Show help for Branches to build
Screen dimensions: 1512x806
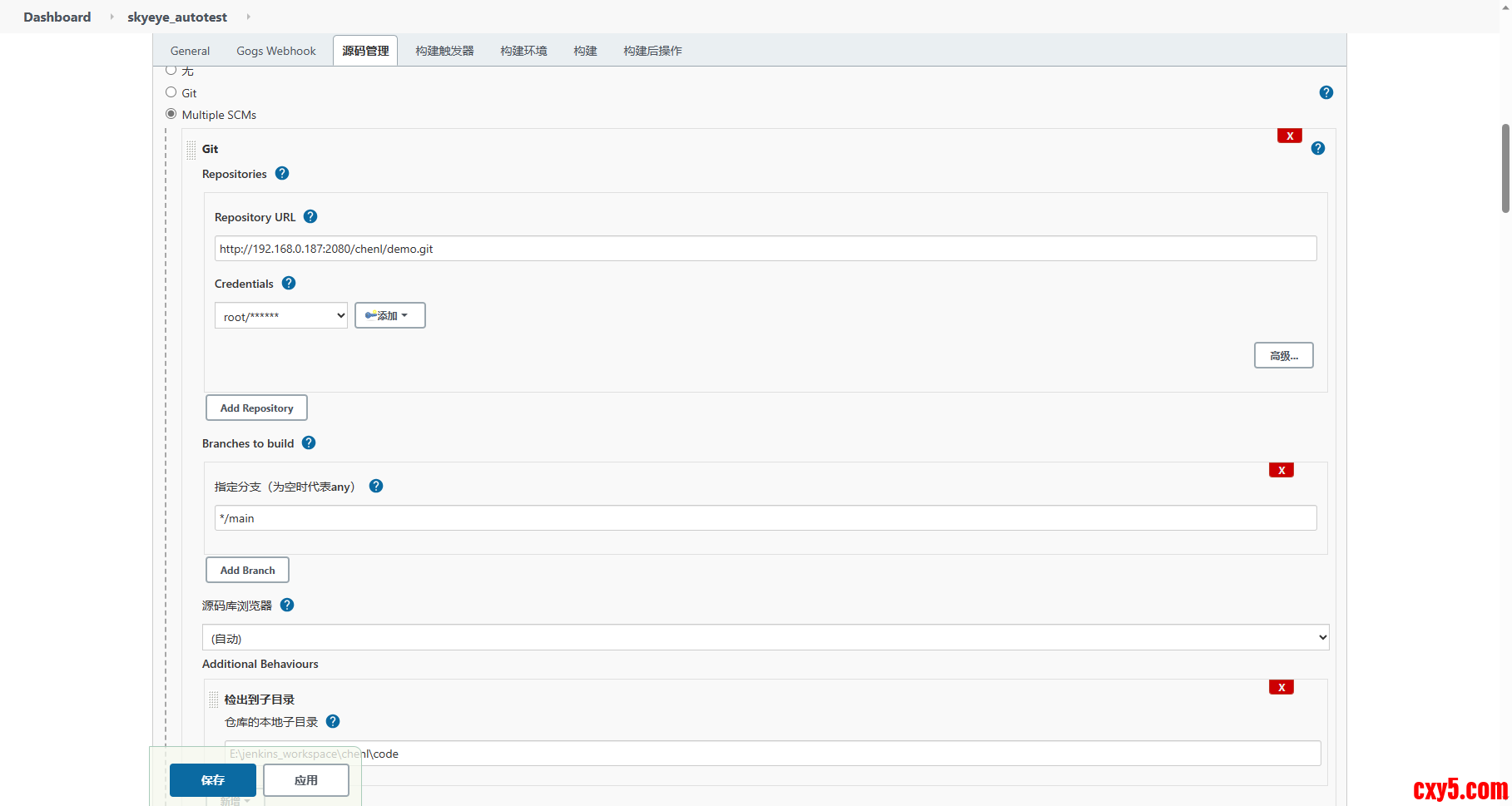click(309, 443)
